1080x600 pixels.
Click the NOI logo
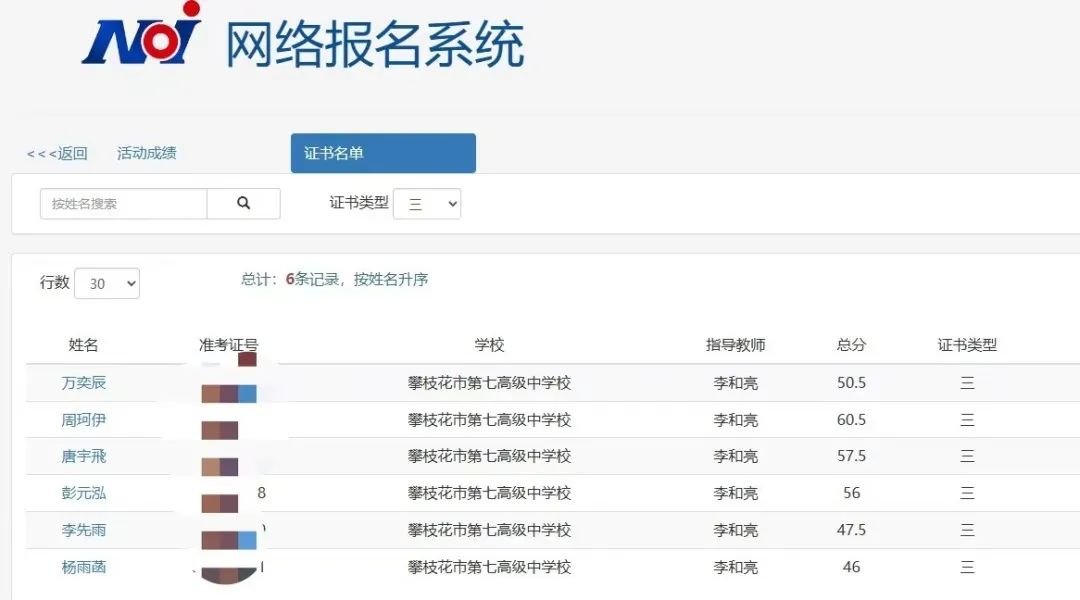click(x=142, y=38)
